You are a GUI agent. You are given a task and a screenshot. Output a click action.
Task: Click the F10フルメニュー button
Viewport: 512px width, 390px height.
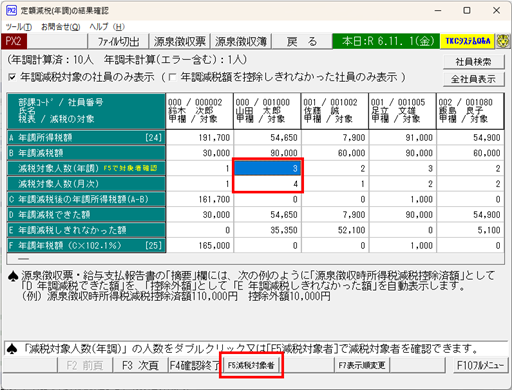(480, 365)
